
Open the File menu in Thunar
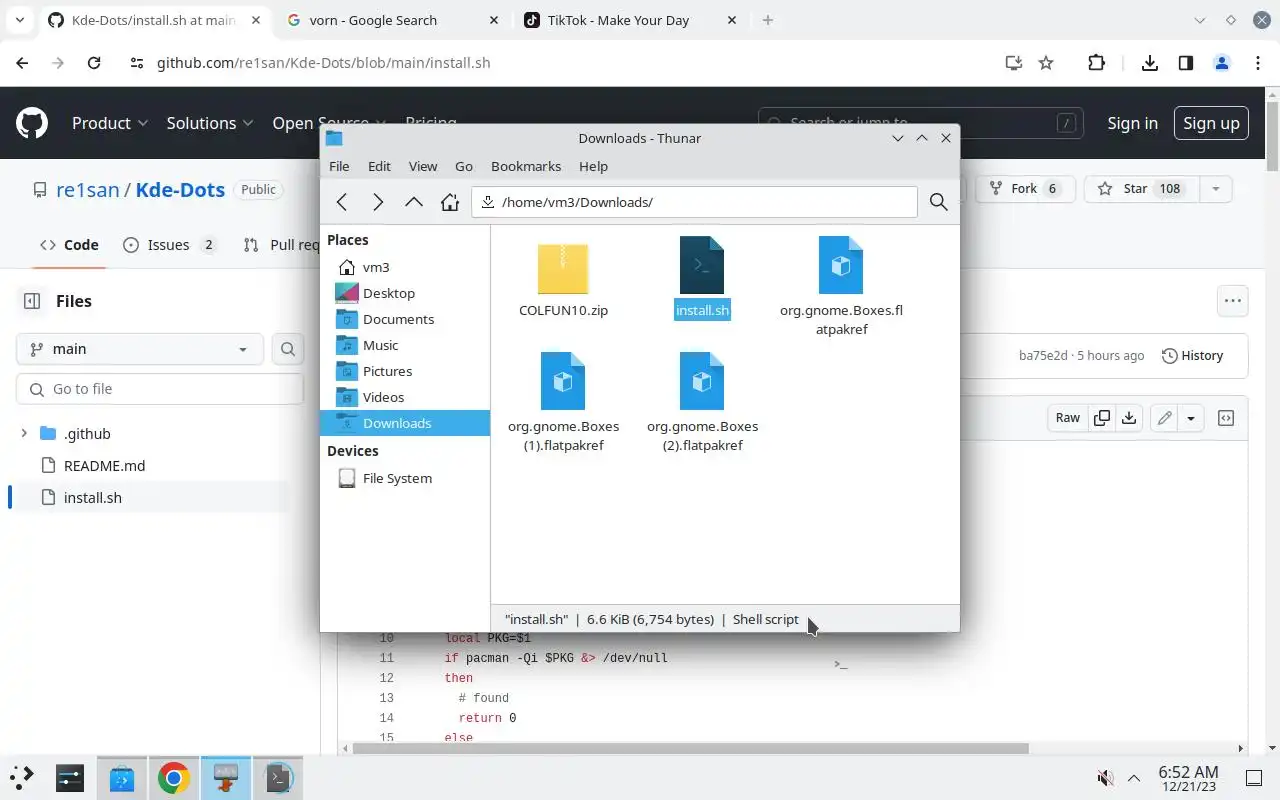(x=339, y=166)
